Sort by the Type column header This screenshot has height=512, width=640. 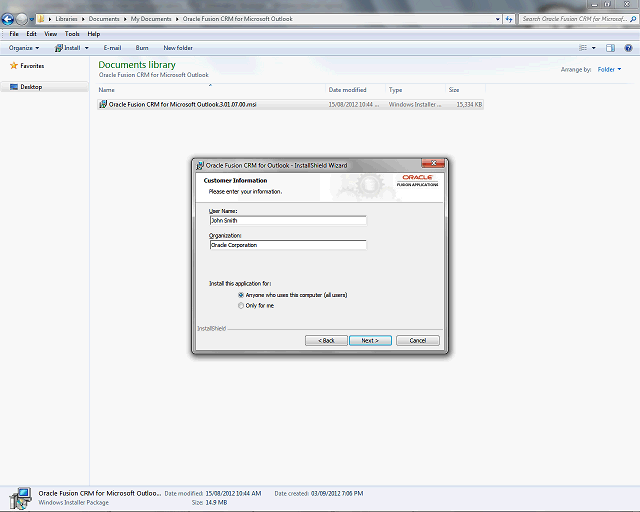(415, 90)
